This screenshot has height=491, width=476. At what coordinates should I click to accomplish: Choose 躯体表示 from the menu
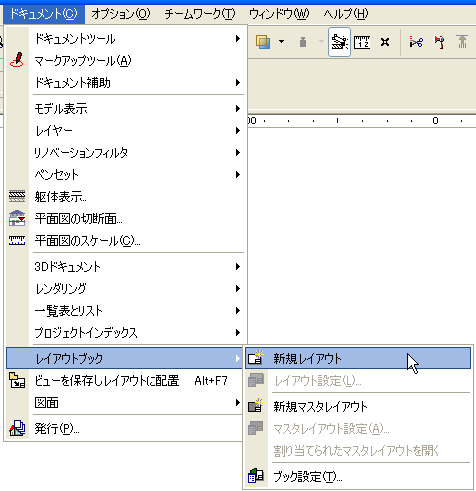click(x=125, y=197)
